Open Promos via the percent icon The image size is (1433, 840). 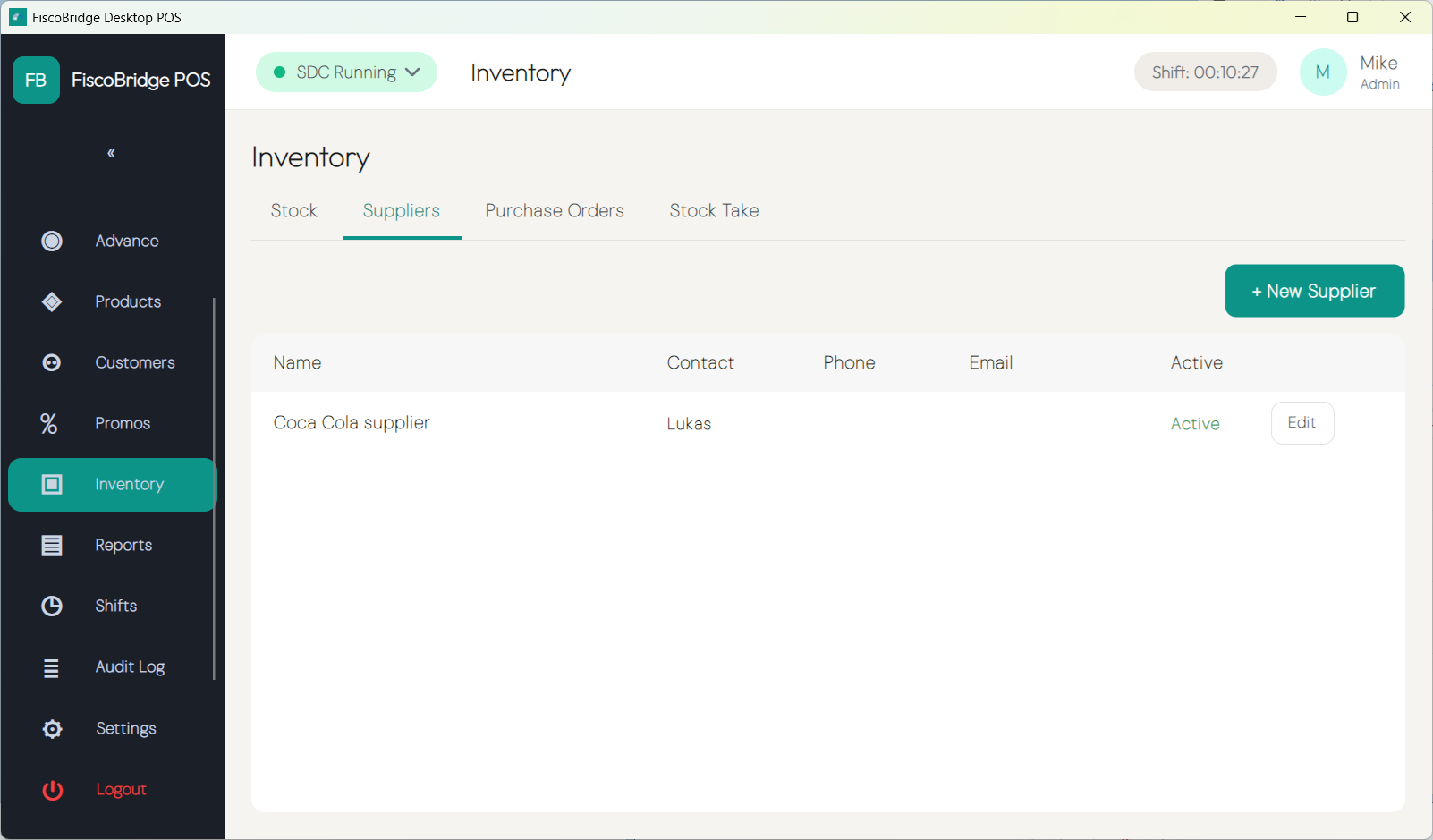tap(49, 423)
